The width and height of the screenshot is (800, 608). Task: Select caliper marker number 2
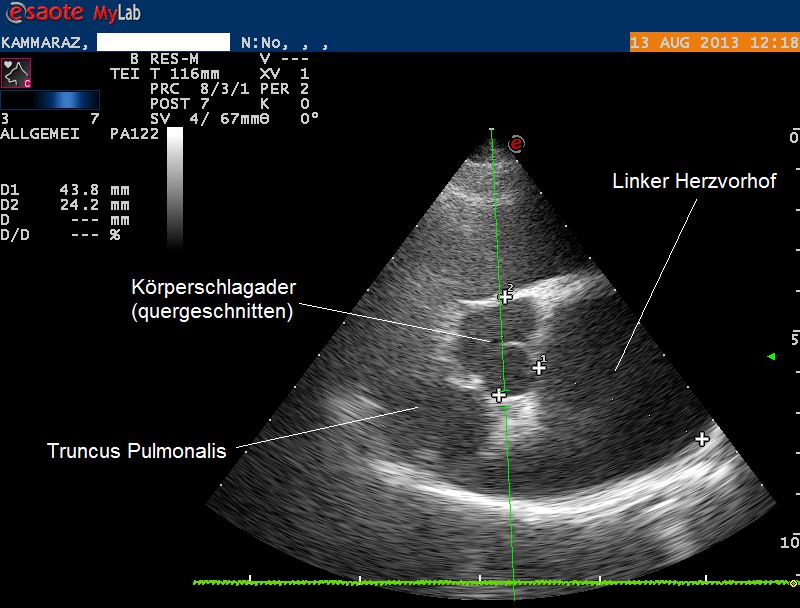[x=505, y=297]
